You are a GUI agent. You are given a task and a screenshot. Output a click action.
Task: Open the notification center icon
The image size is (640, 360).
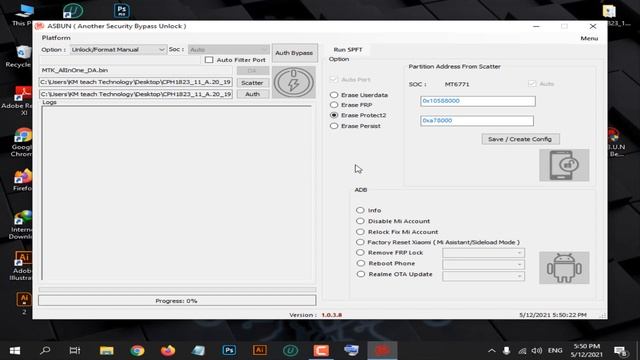620,351
